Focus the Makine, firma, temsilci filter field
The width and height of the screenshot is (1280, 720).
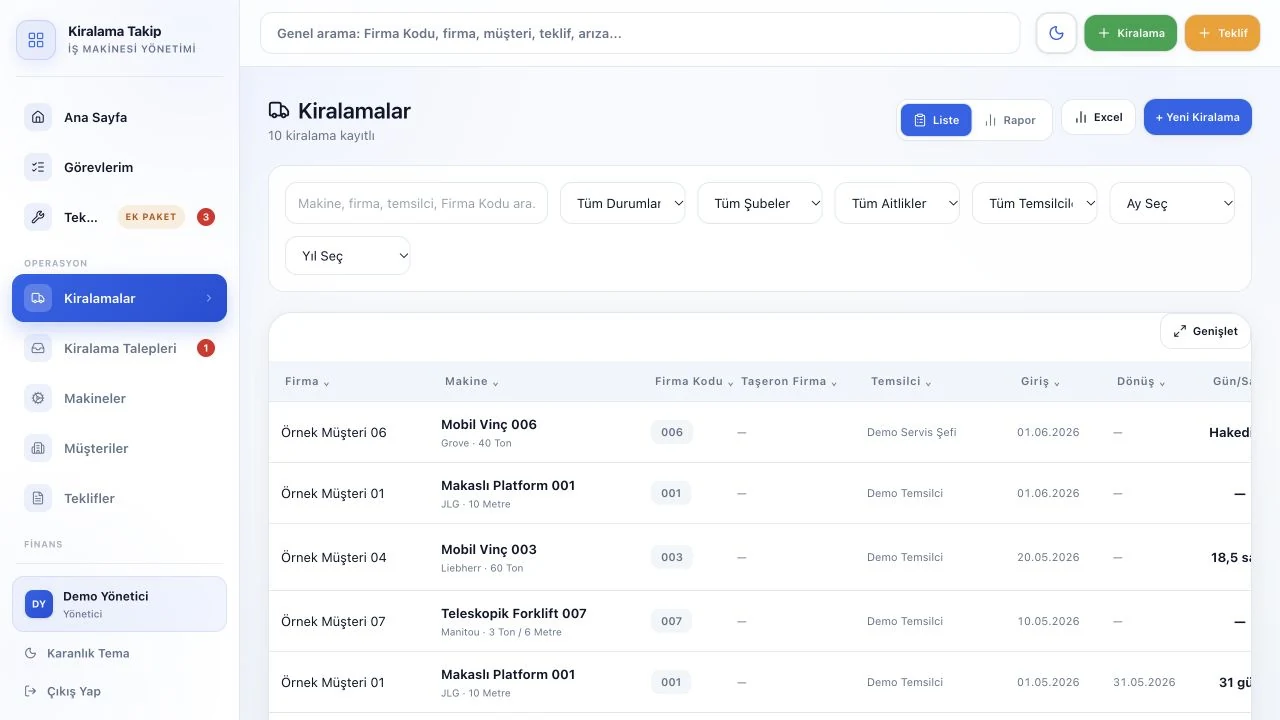tap(416, 203)
